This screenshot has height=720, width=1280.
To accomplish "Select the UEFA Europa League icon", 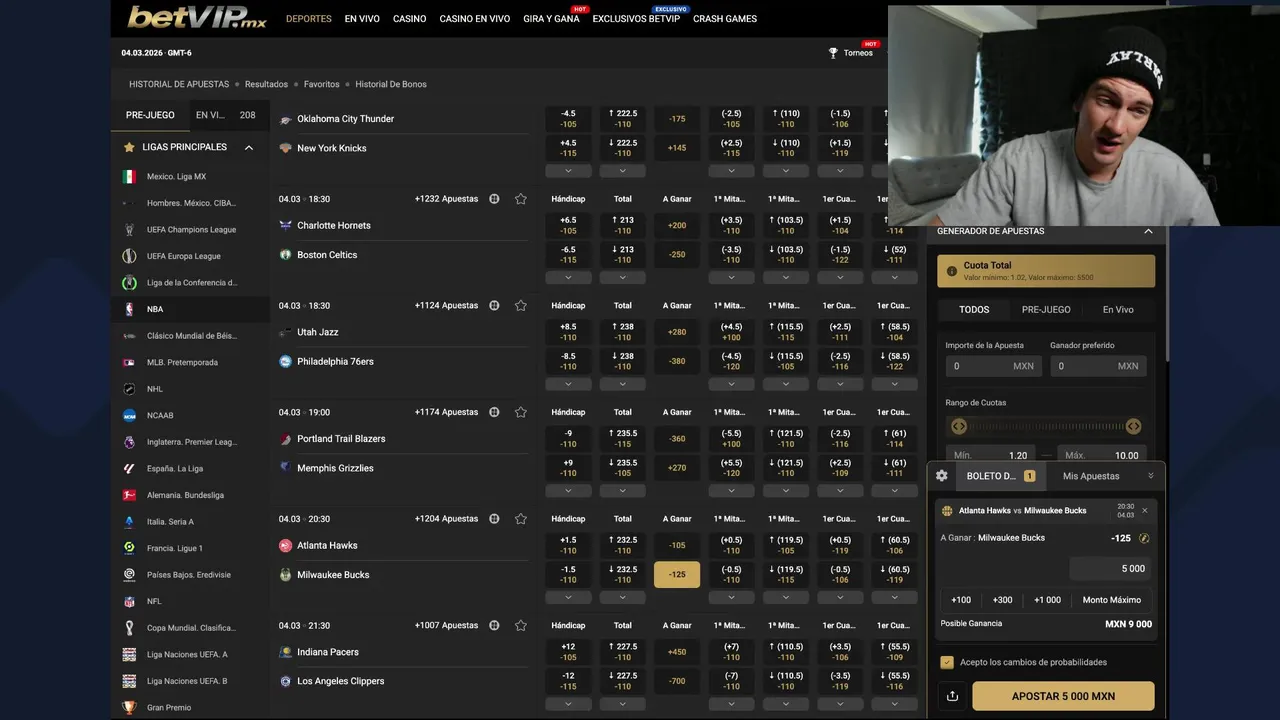I will click(x=129, y=256).
